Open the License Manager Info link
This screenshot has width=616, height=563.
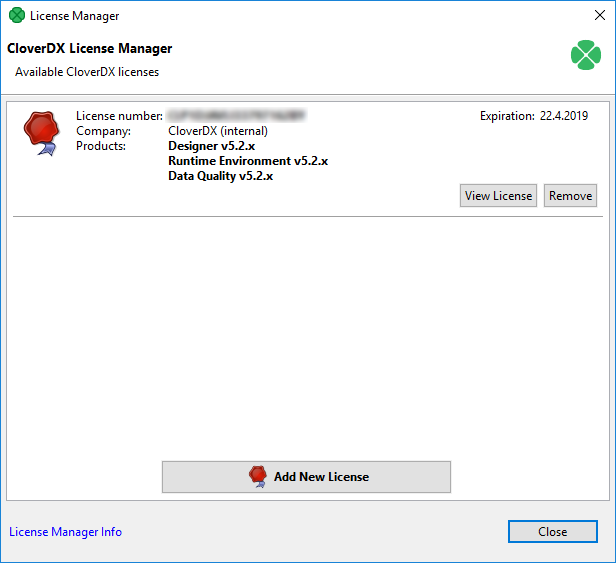[65, 532]
